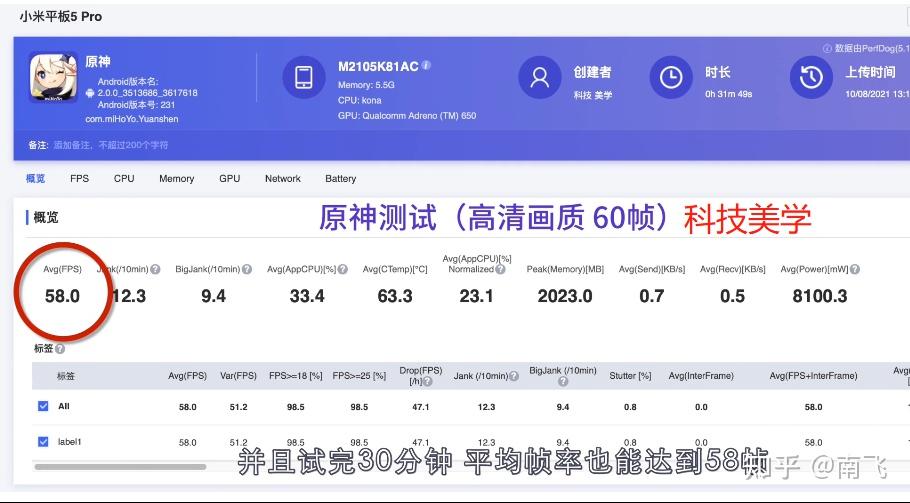Click the FPS>=25 [%] column header
910x503 pixels.
click(x=359, y=376)
